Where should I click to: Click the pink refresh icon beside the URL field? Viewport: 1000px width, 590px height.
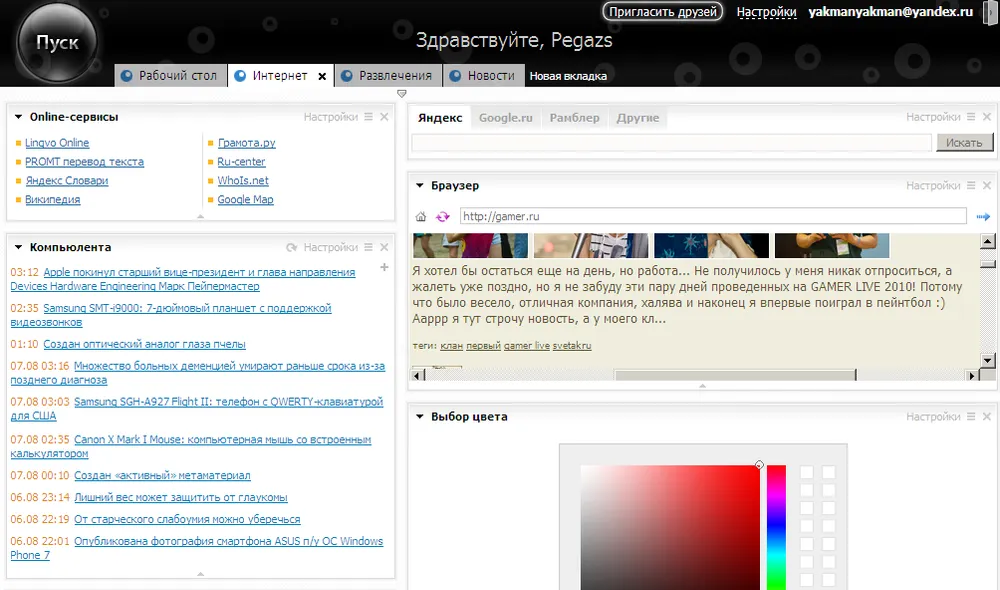click(443, 217)
